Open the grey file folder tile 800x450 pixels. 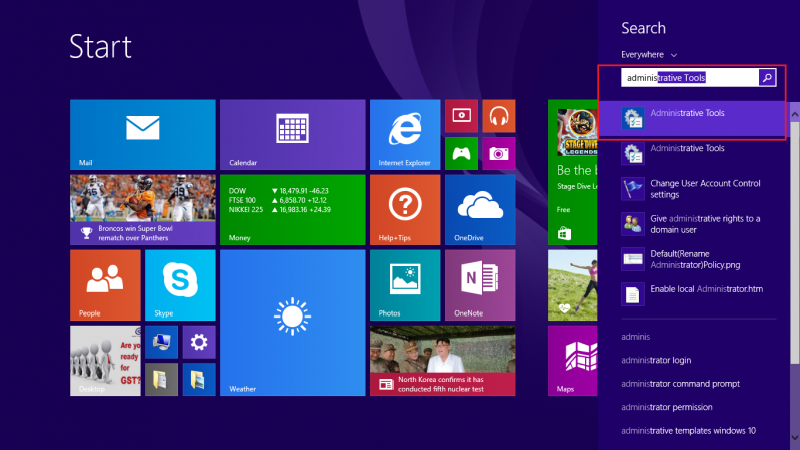161,380
